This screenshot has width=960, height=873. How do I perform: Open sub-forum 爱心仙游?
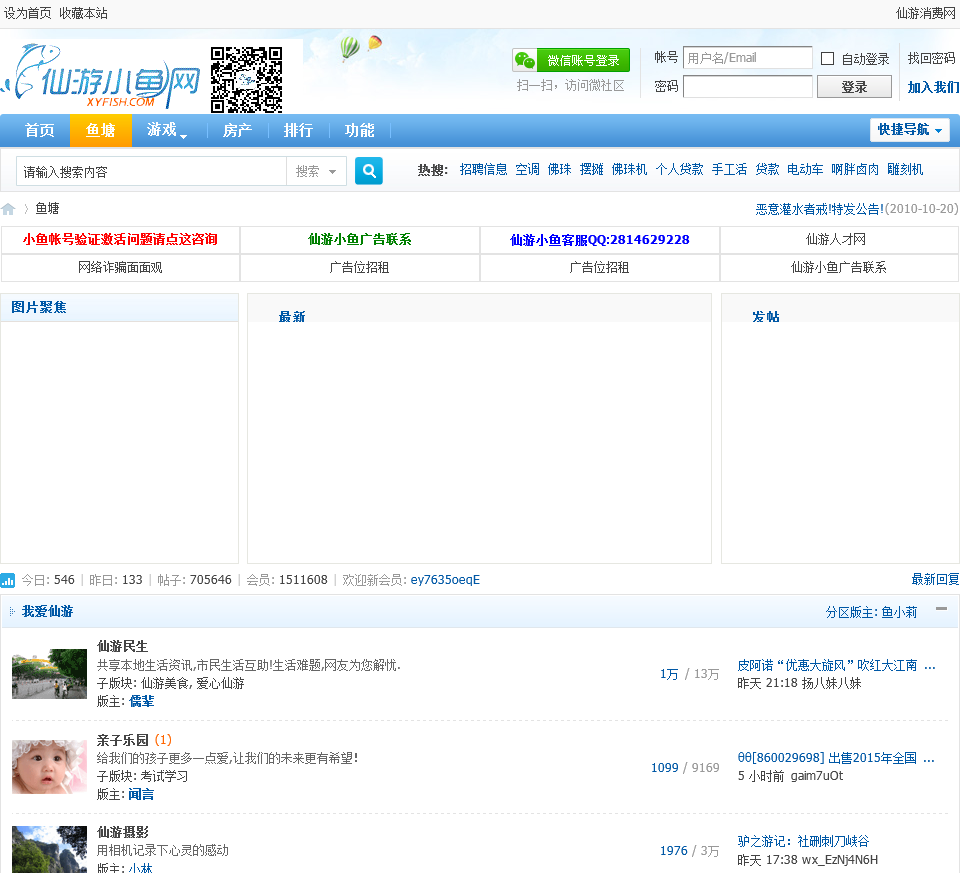220,683
